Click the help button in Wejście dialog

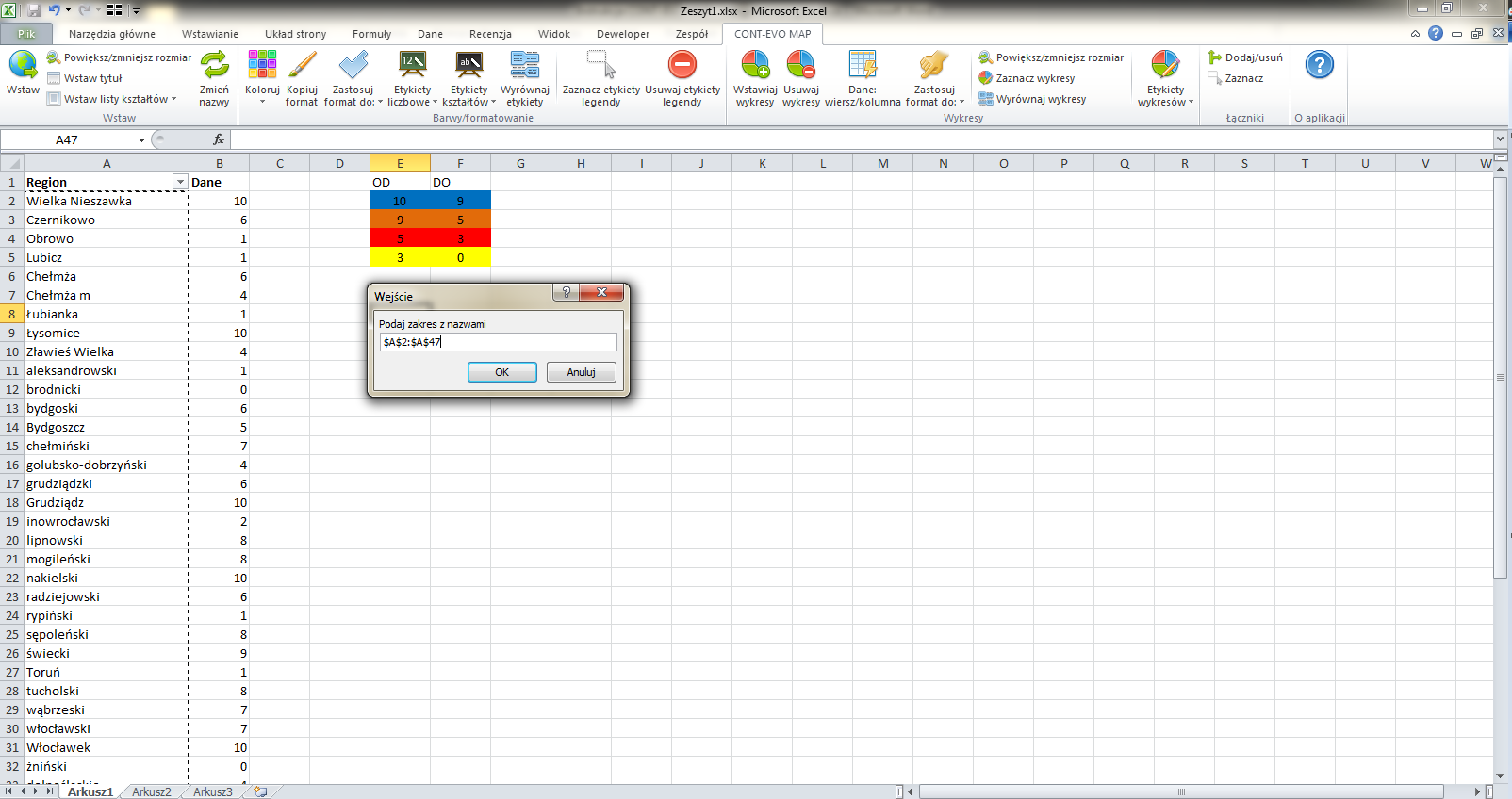(x=566, y=292)
